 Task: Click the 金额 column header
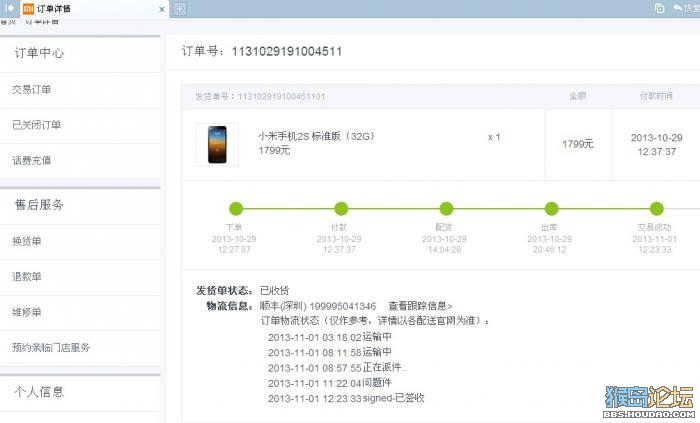pos(577,96)
